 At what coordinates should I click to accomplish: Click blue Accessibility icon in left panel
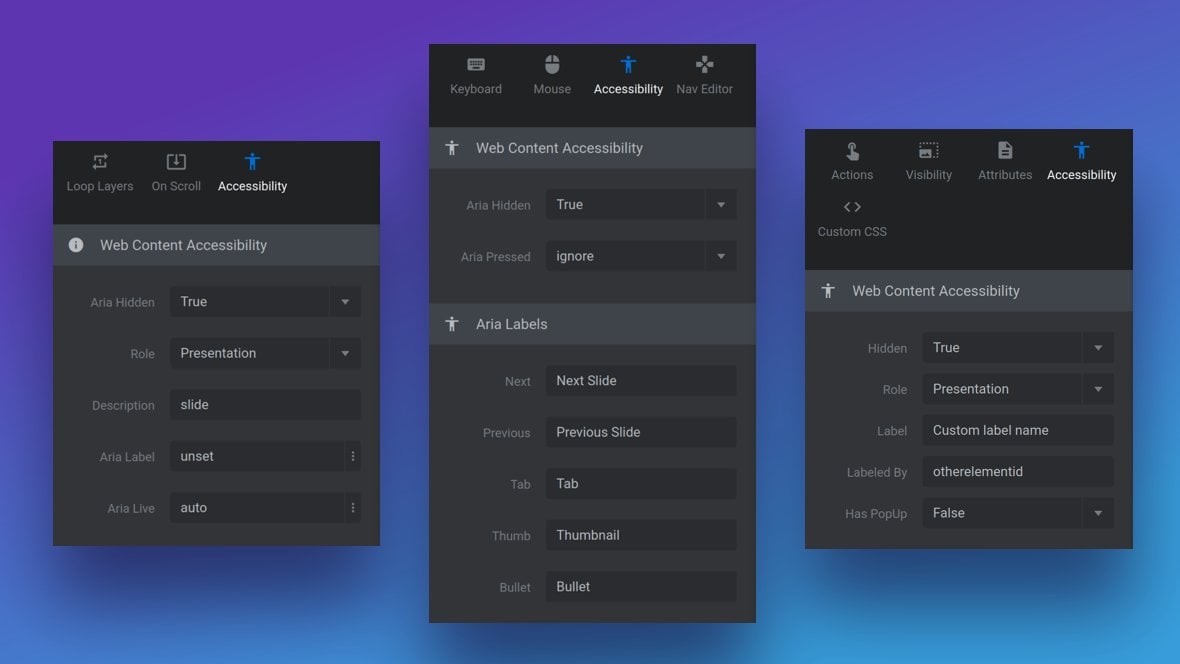tap(252, 162)
